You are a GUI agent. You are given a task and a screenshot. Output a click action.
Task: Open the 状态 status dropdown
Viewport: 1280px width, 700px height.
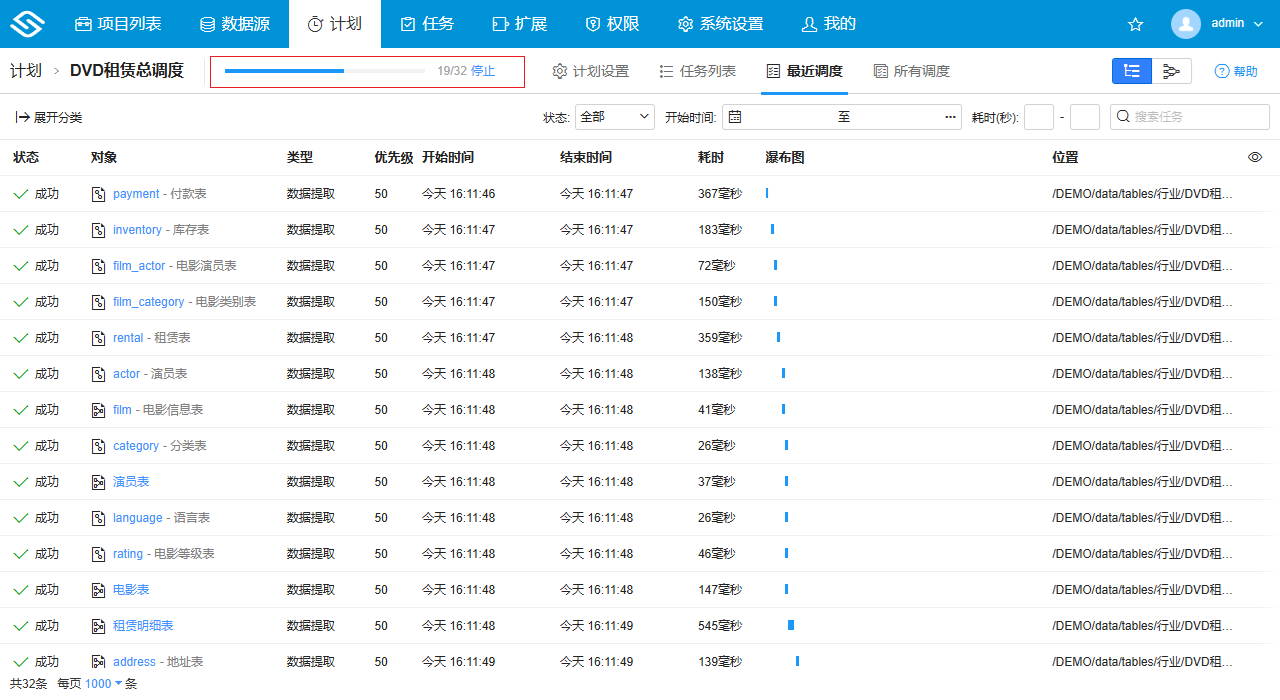[615, 117]
